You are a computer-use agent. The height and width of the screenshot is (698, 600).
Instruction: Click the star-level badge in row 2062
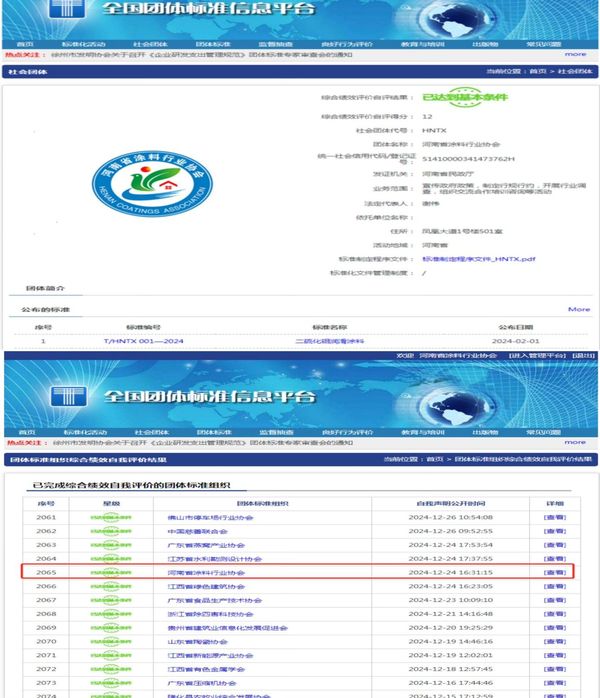[111, 531]
